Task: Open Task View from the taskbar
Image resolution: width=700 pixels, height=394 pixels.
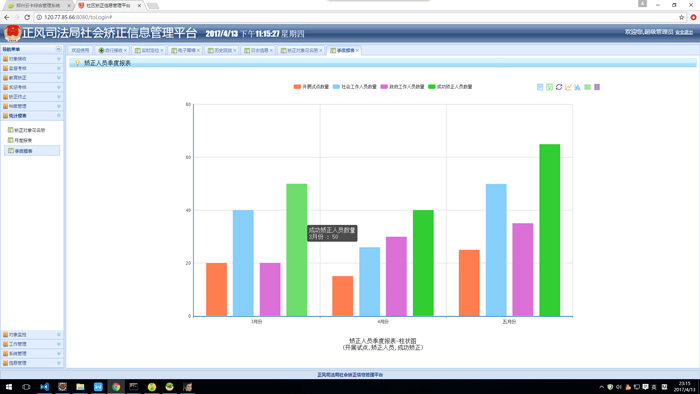Action: click(26, 387)
